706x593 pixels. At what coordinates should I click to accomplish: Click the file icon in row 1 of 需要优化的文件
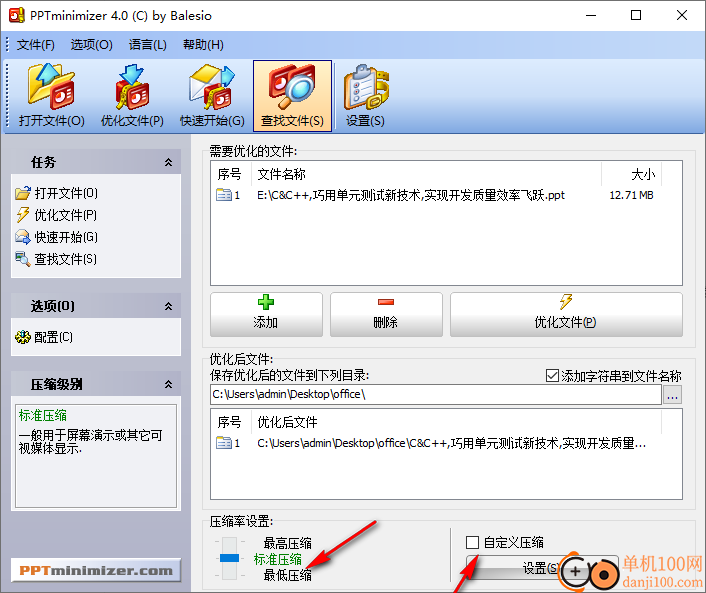point(224,195)
